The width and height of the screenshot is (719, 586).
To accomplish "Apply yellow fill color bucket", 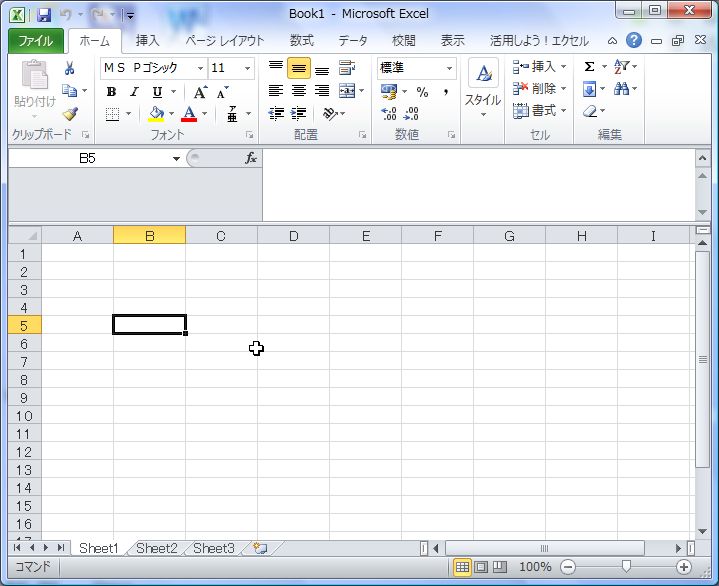I will tap(156, 114).
